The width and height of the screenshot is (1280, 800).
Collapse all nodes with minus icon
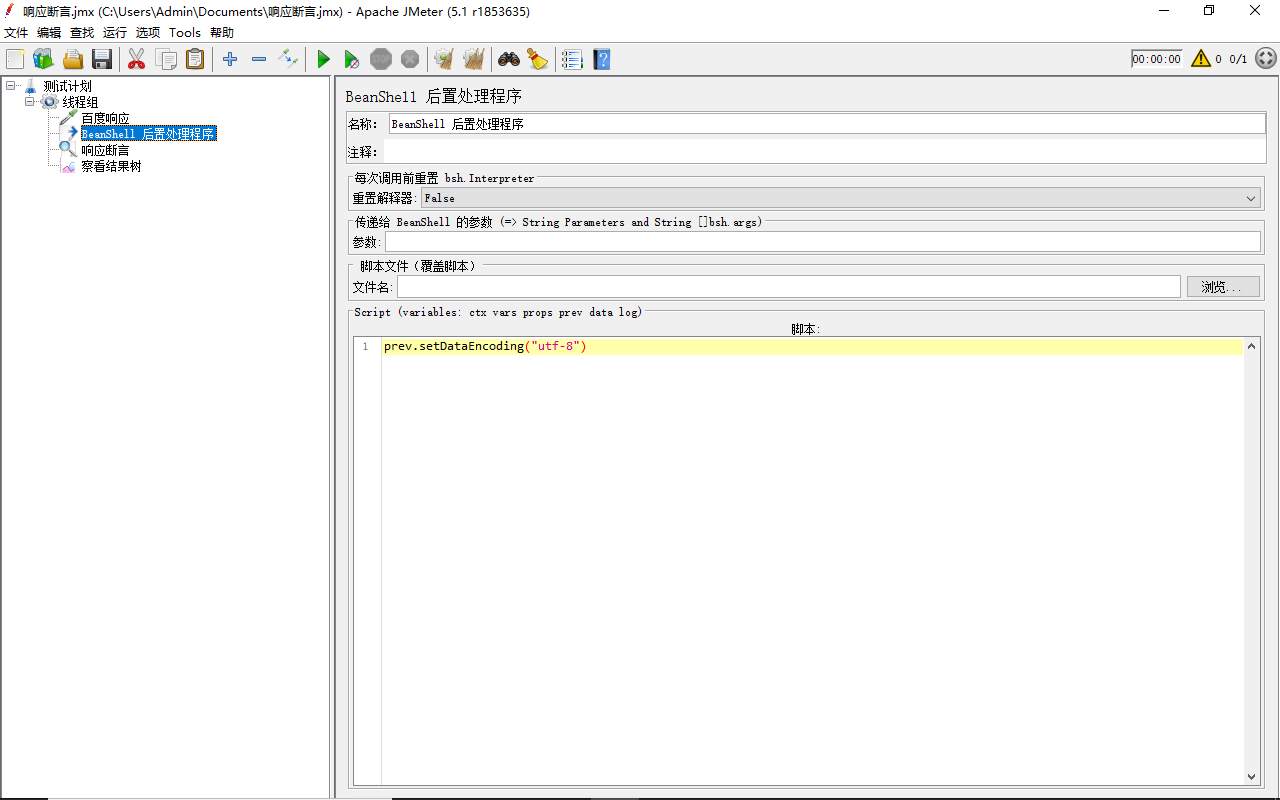(x=259, y=60)
